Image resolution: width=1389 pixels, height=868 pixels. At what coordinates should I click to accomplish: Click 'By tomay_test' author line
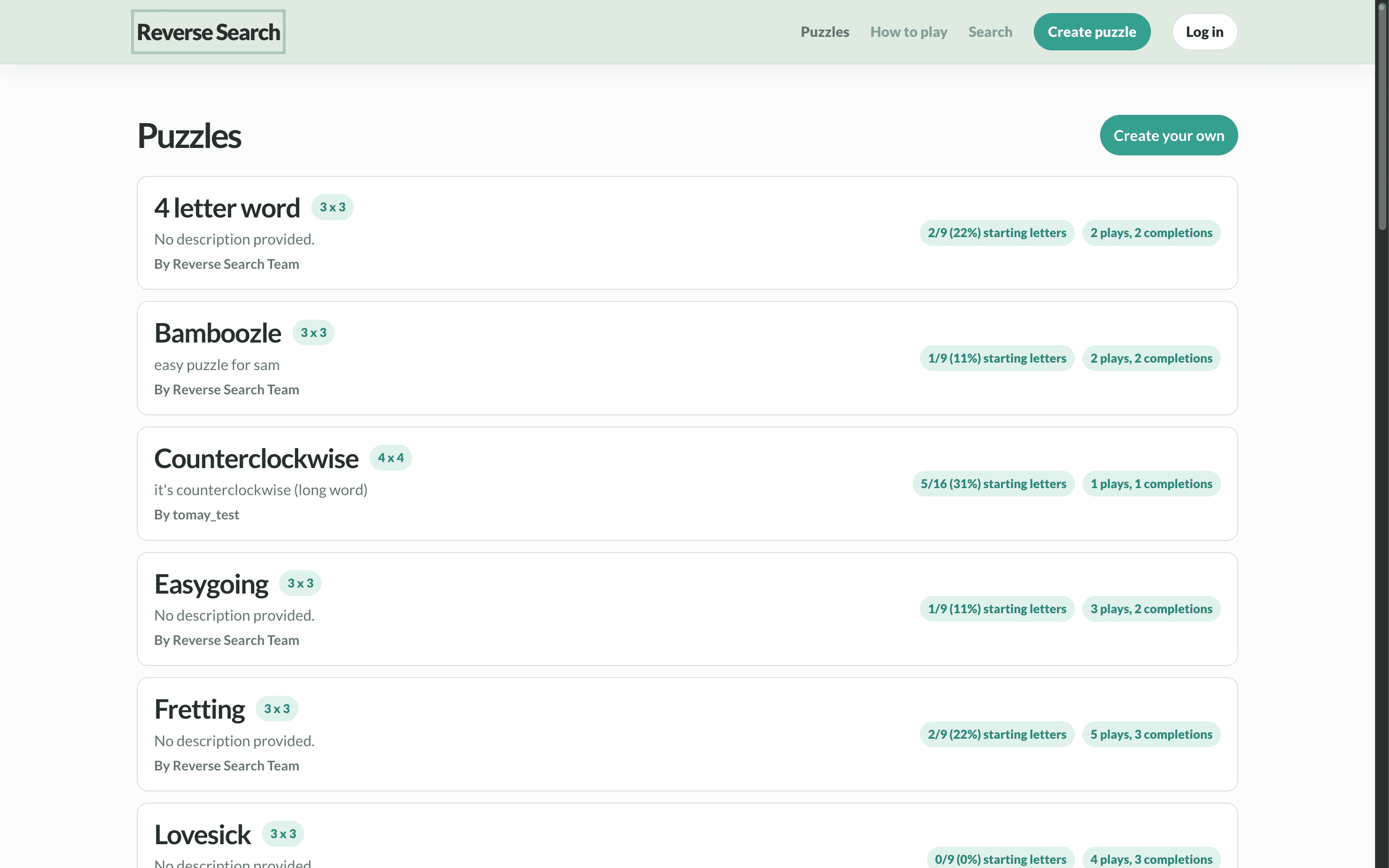click(x=197, y=515)
